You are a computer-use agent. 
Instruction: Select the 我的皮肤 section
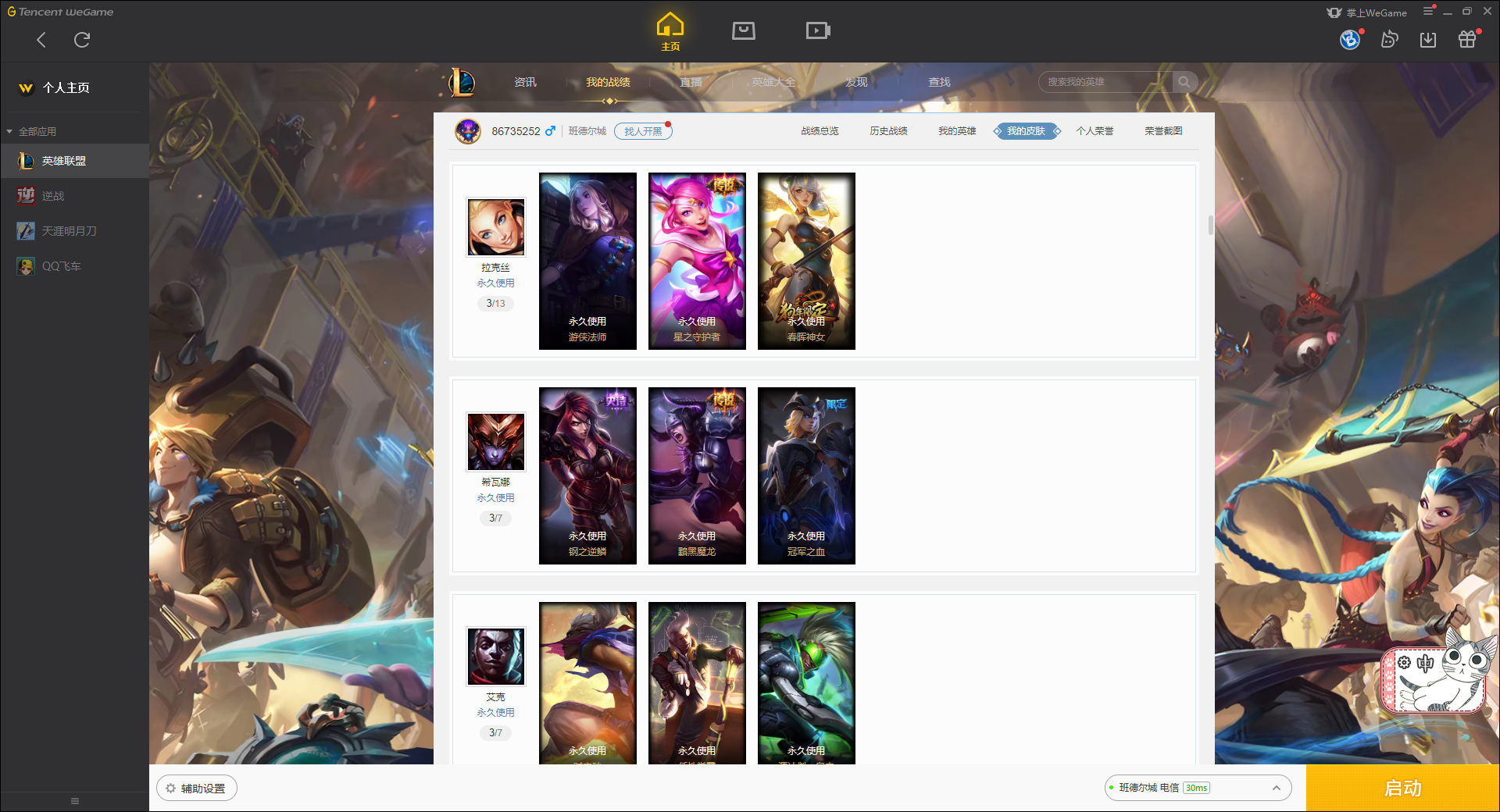1027,131
